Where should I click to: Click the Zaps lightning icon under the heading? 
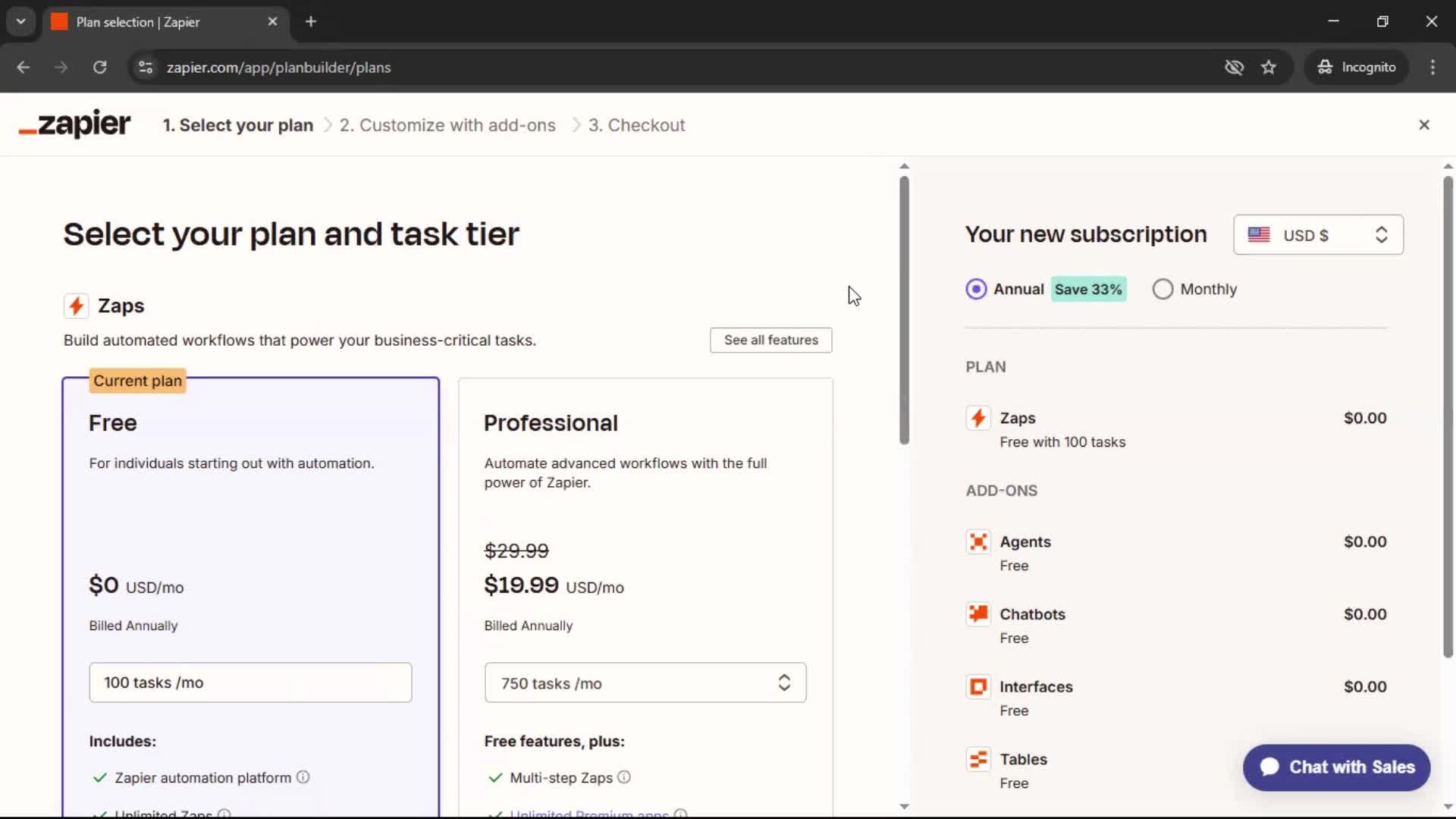(76, 306)
